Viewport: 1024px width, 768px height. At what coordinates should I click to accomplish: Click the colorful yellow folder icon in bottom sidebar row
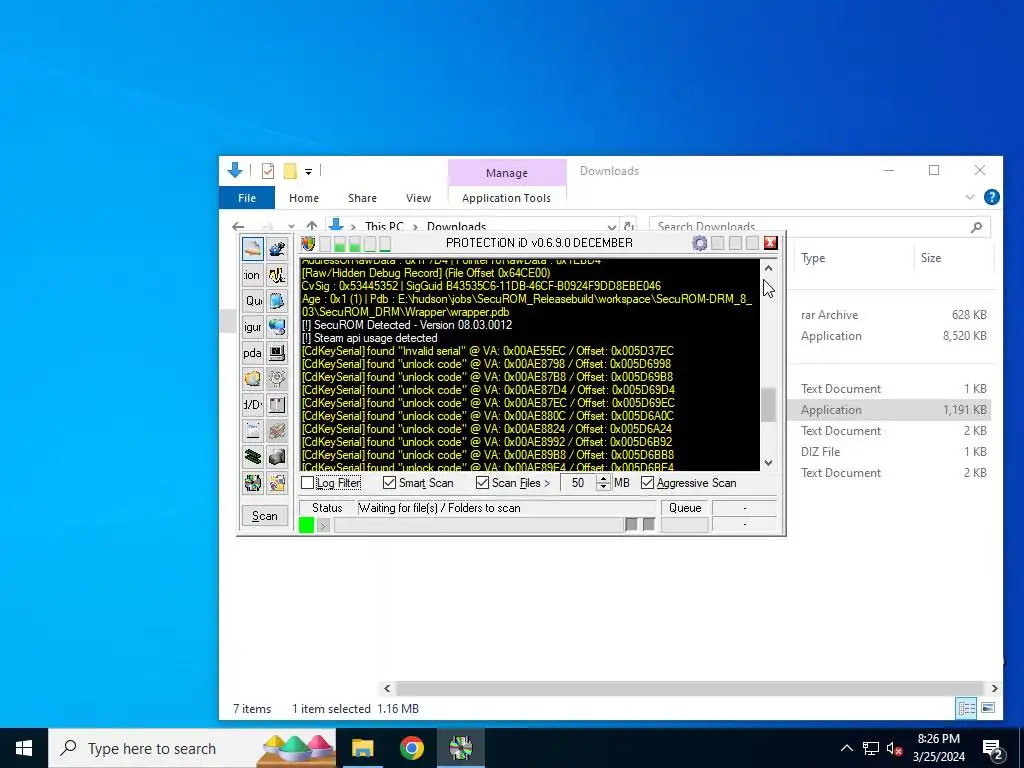point(277,483)
